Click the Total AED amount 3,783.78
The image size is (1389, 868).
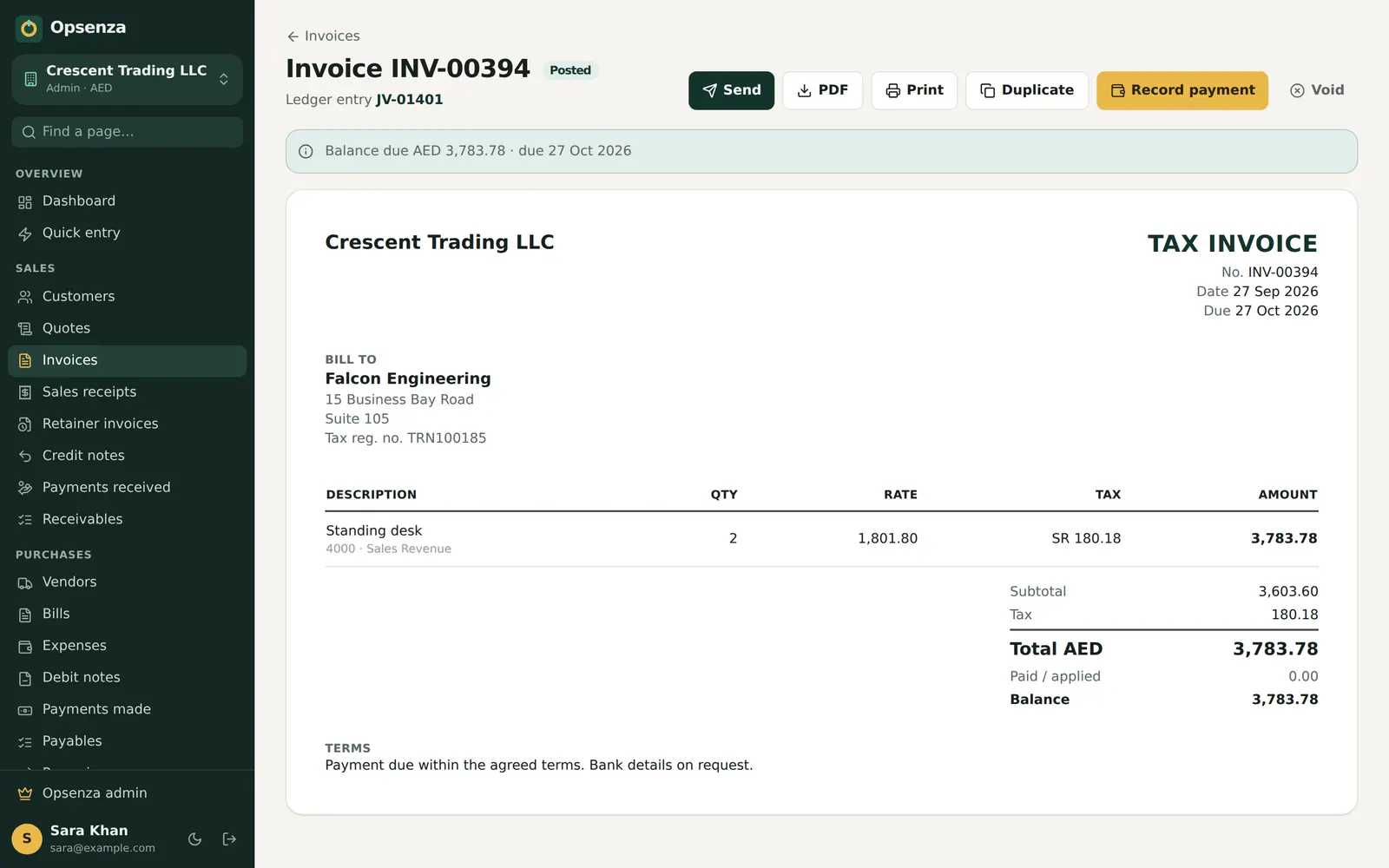coord(1275,649)
